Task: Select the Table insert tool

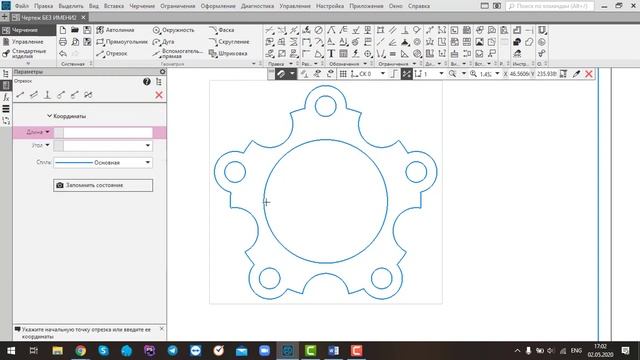Action: [343, 53]
